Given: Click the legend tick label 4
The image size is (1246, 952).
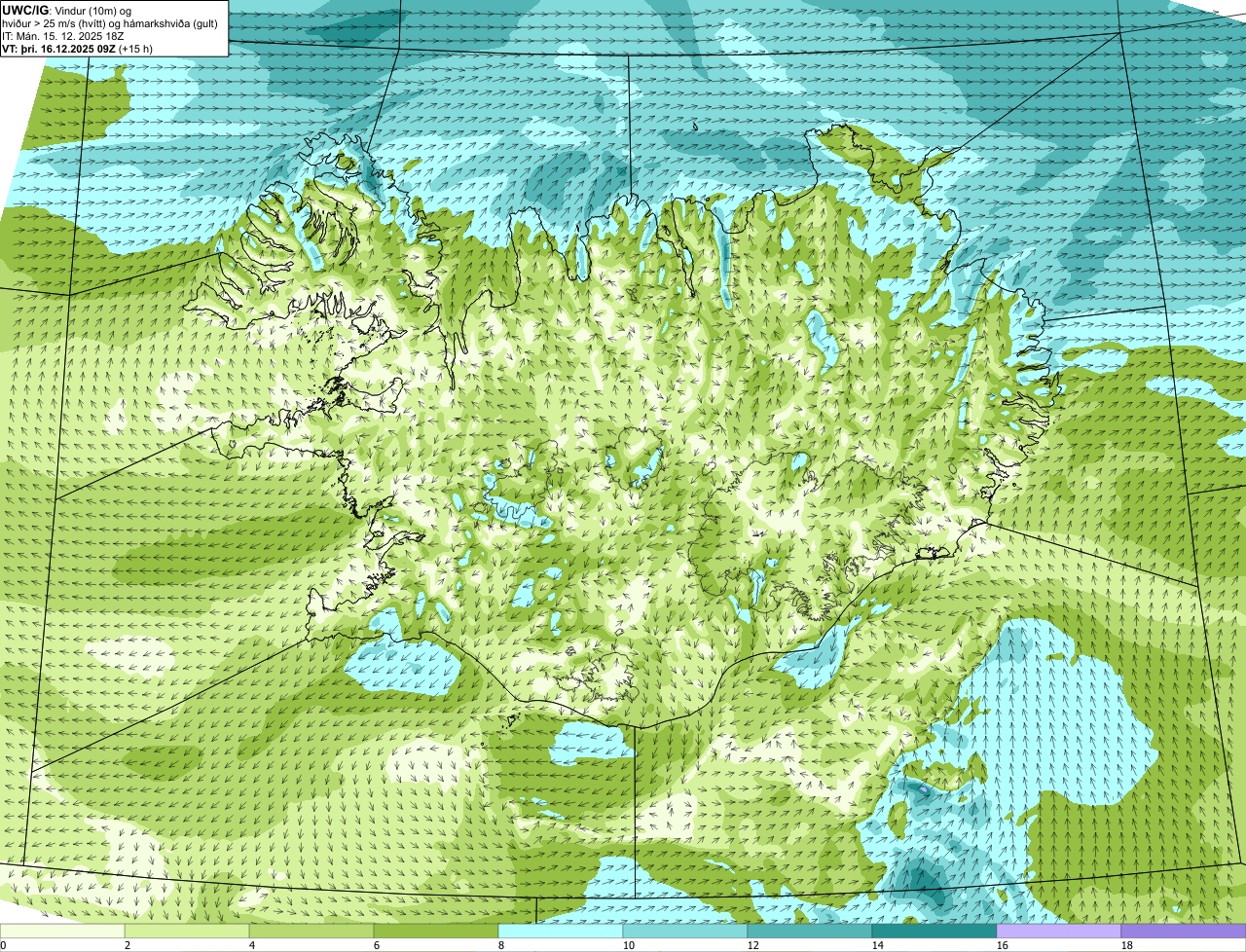Looking at the screenshot, I should pyautogui.click(x=252, y=945).
